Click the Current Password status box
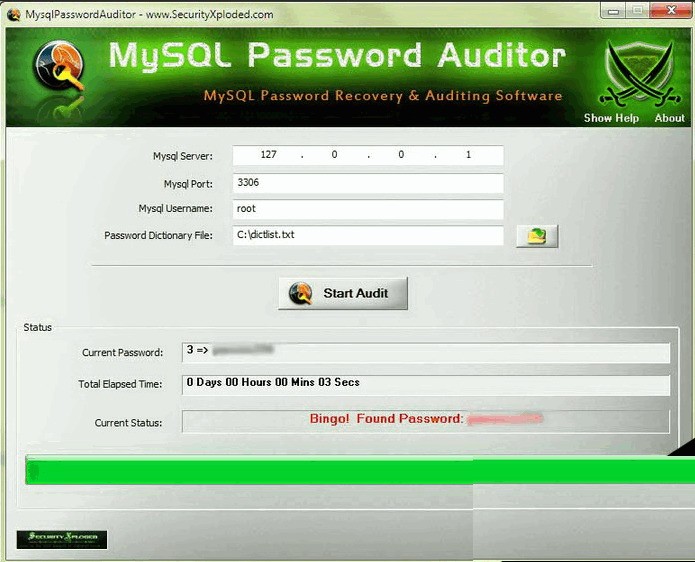Image resolution: width=695 pixels, height=562 pixels. pos(426,352)
